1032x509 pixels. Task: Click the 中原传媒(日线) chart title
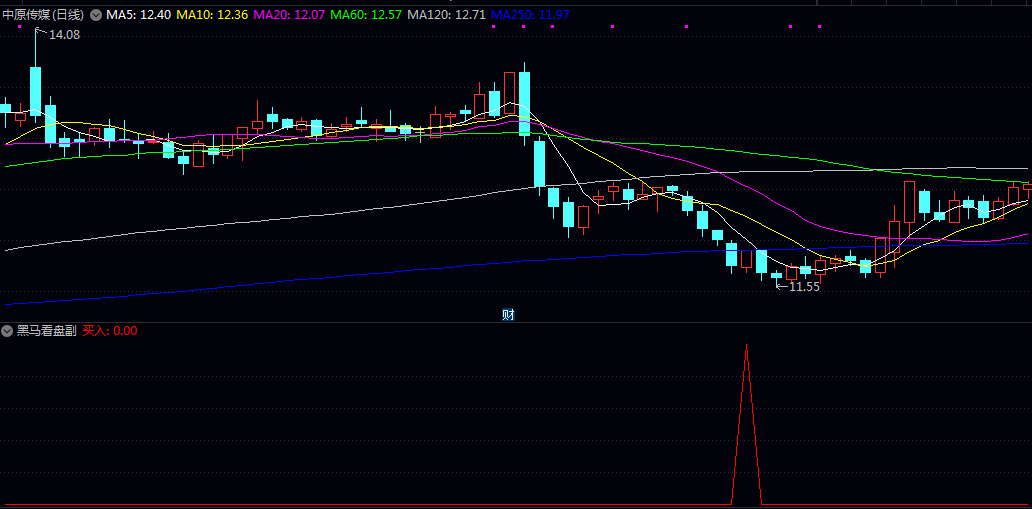point(44,15)
